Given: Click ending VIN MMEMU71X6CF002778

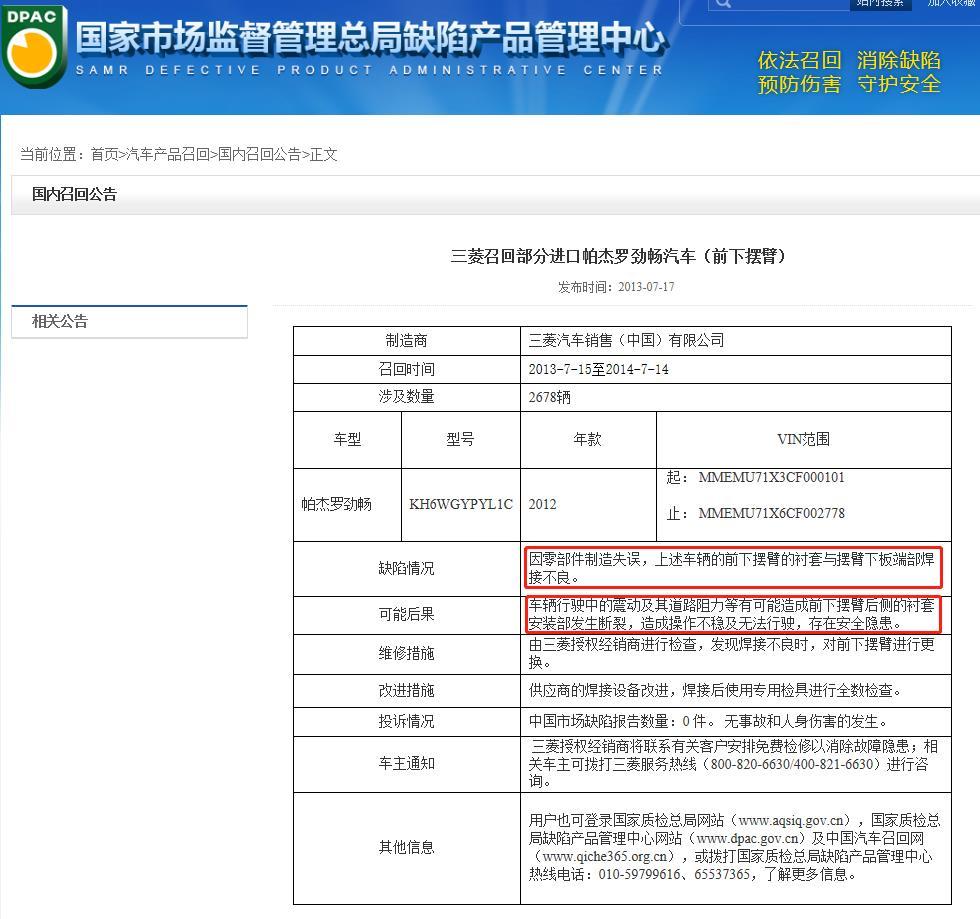Looking at the screenshot, I should 771,514.
